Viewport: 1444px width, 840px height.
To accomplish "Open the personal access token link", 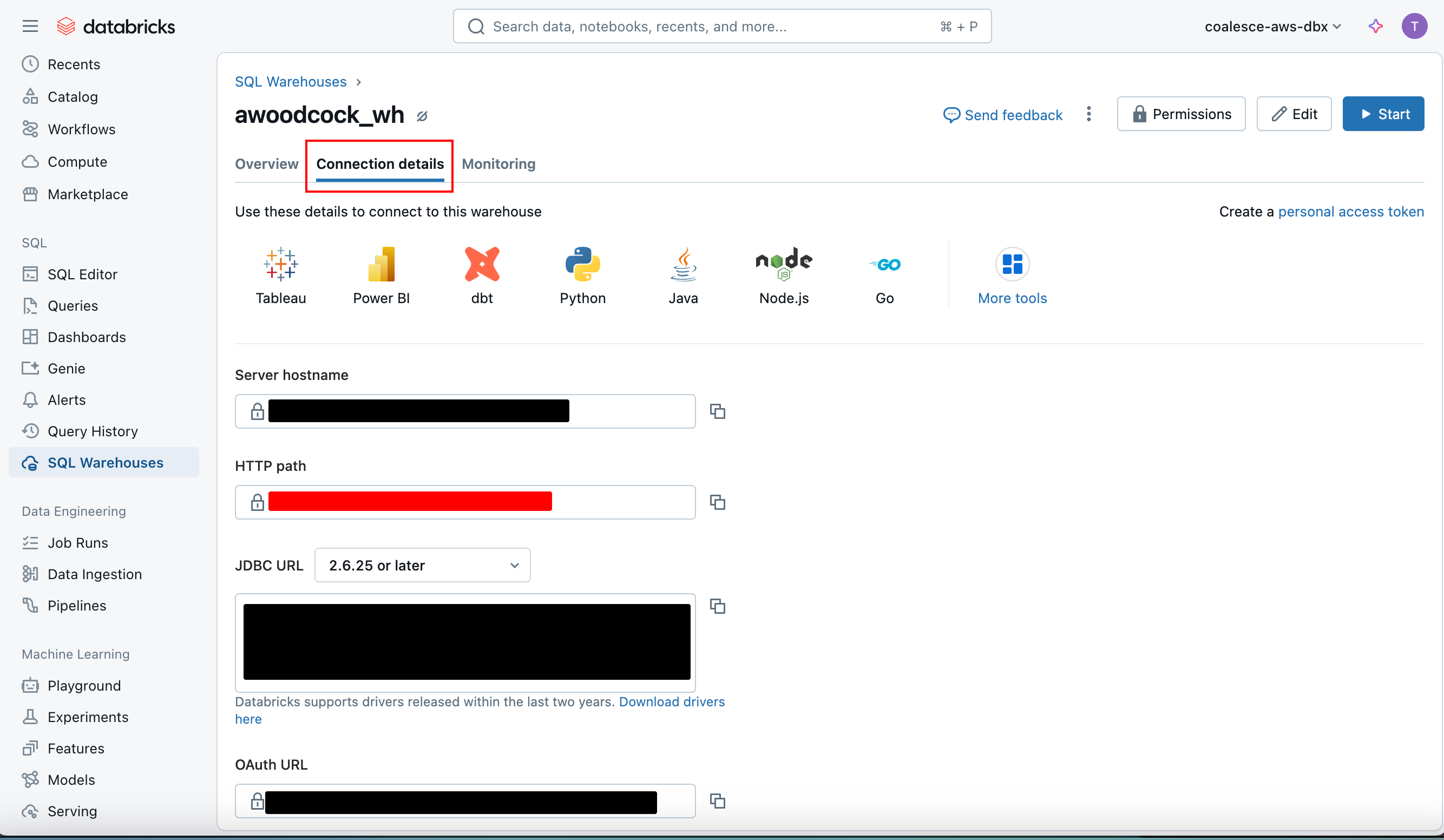I will 1350,212.
